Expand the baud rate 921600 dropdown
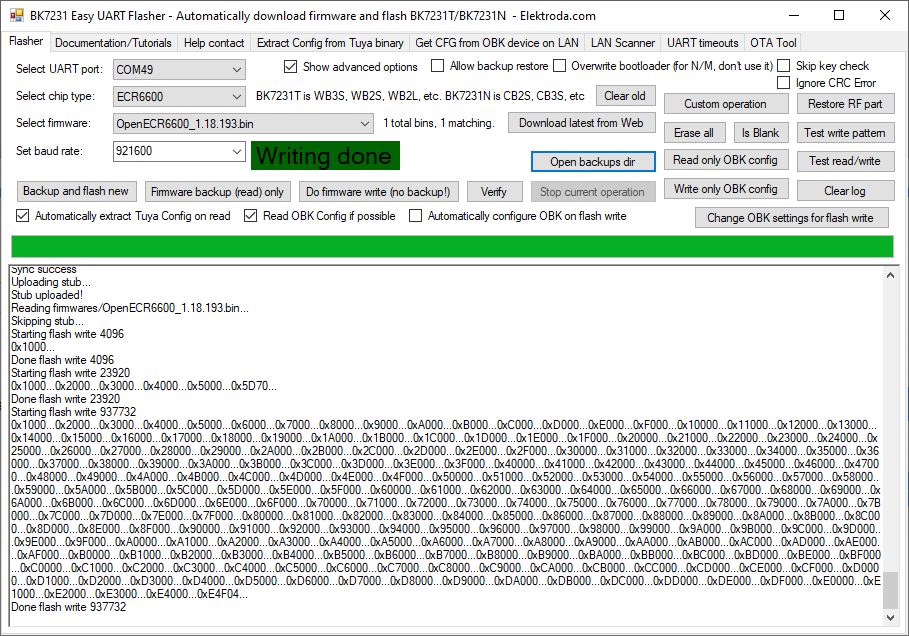Screen dimensions: 909x636 237,151
